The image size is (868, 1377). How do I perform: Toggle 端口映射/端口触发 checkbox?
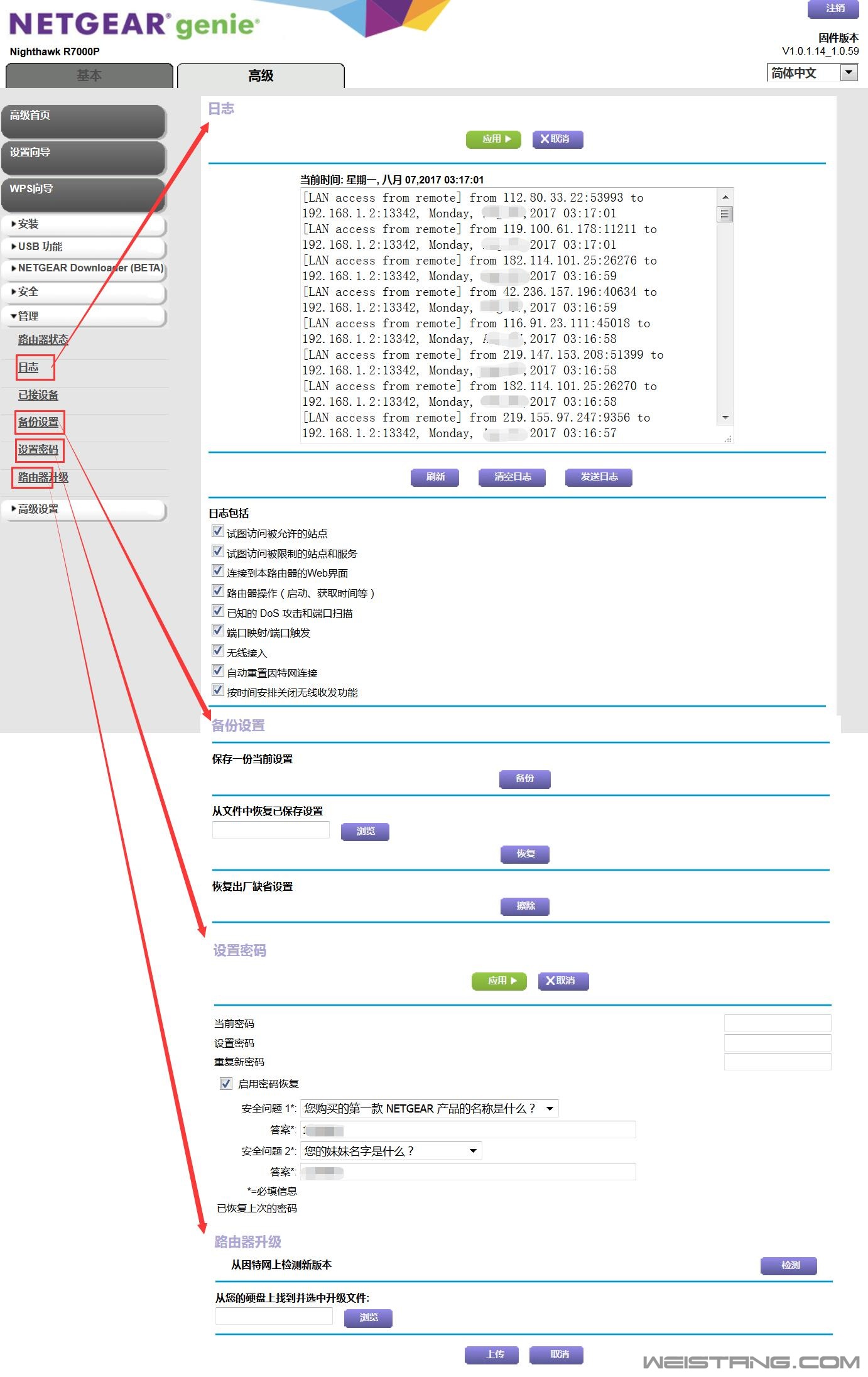218,631
